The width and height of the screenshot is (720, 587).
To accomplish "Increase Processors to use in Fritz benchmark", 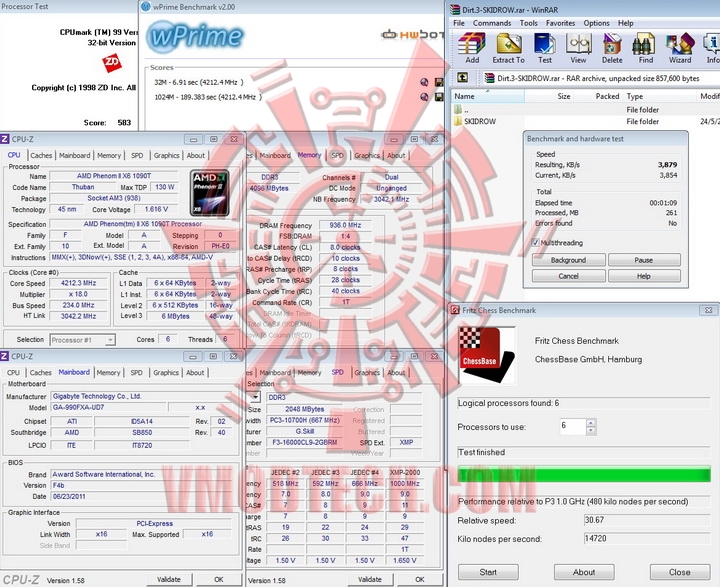I will coord(591,423).
